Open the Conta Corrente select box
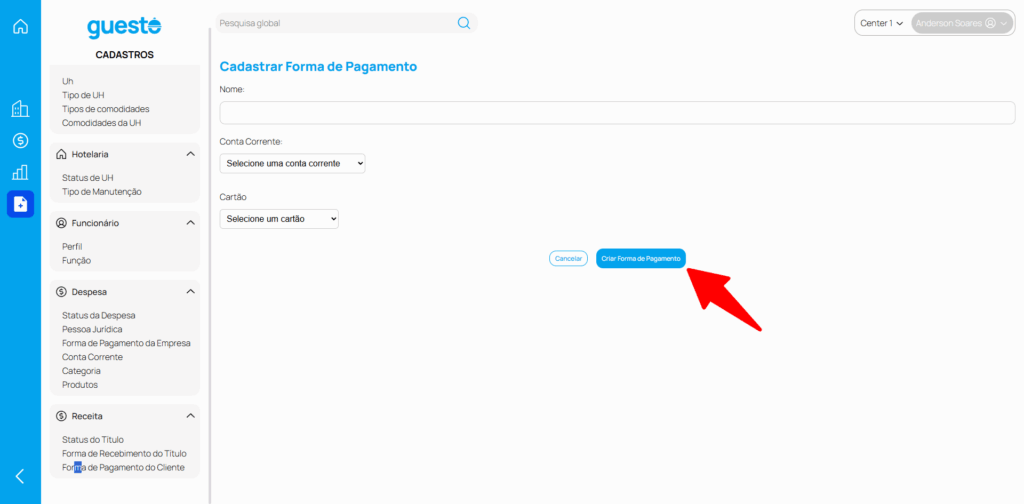The image size is (1024, 504). tap(292, 163)
